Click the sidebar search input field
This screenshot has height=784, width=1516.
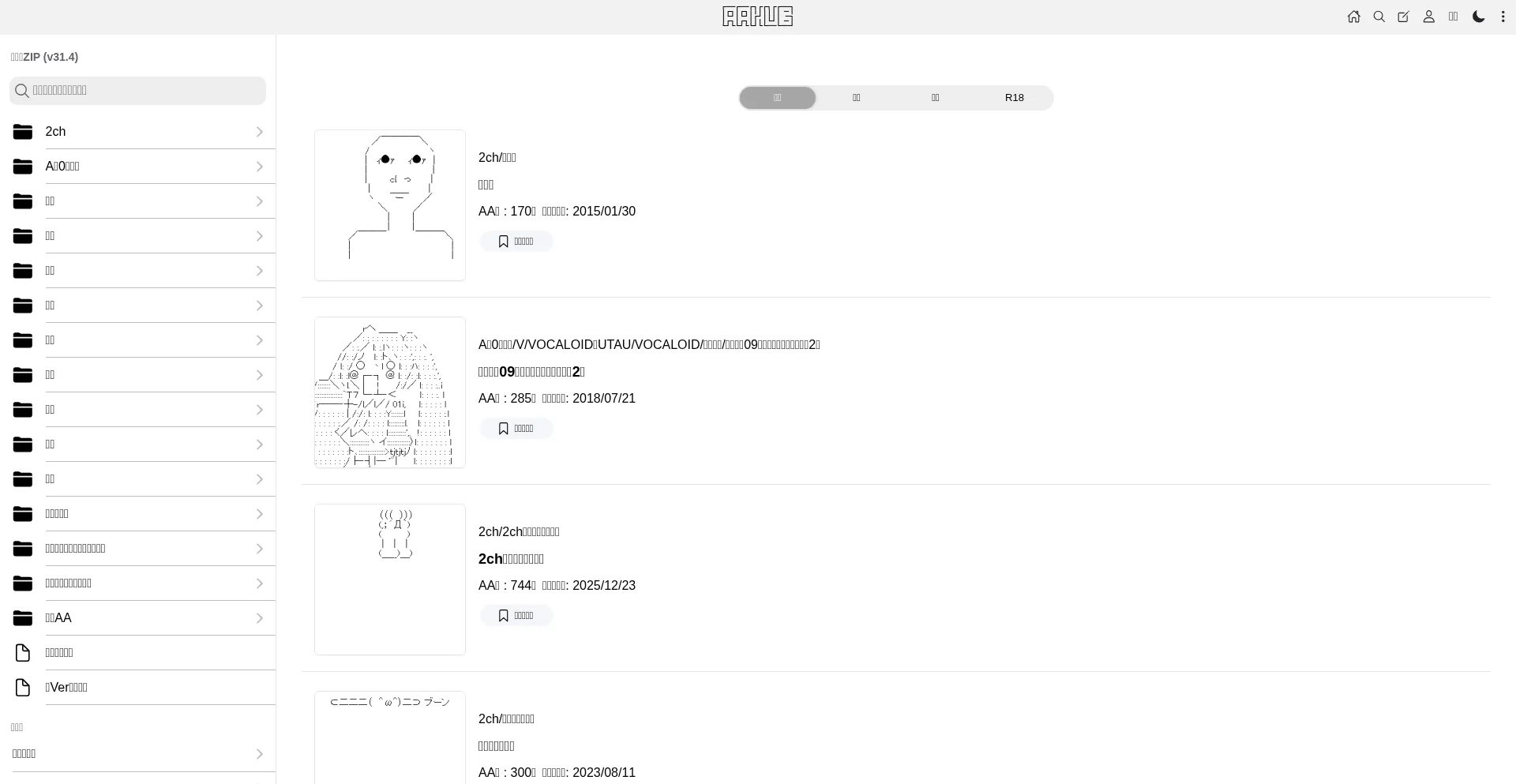click(138, 91)
